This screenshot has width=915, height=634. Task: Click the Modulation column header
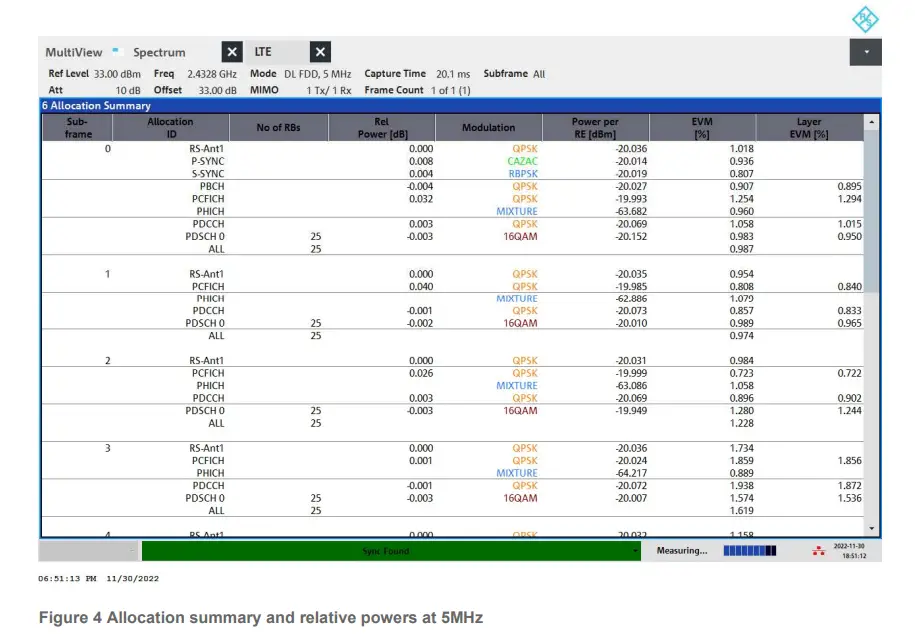[489, 127]
